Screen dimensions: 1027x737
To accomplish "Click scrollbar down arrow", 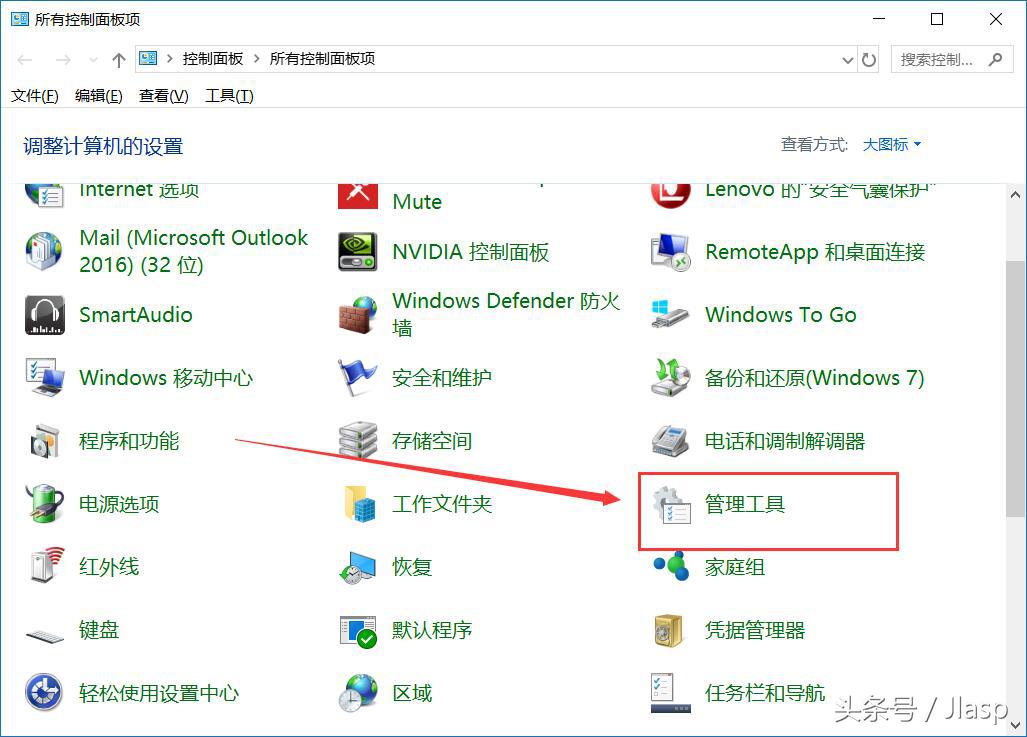I will (1015, 725).
